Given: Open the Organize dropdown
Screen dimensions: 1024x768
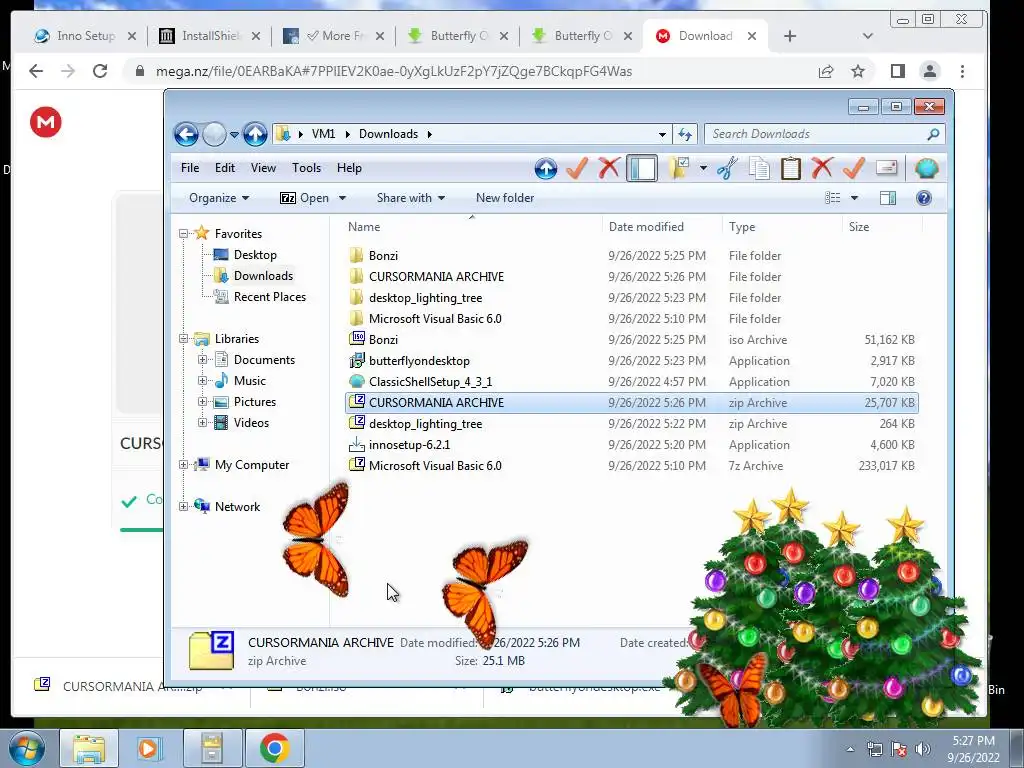Looking at the screenshot, I should tap(219, 198).
